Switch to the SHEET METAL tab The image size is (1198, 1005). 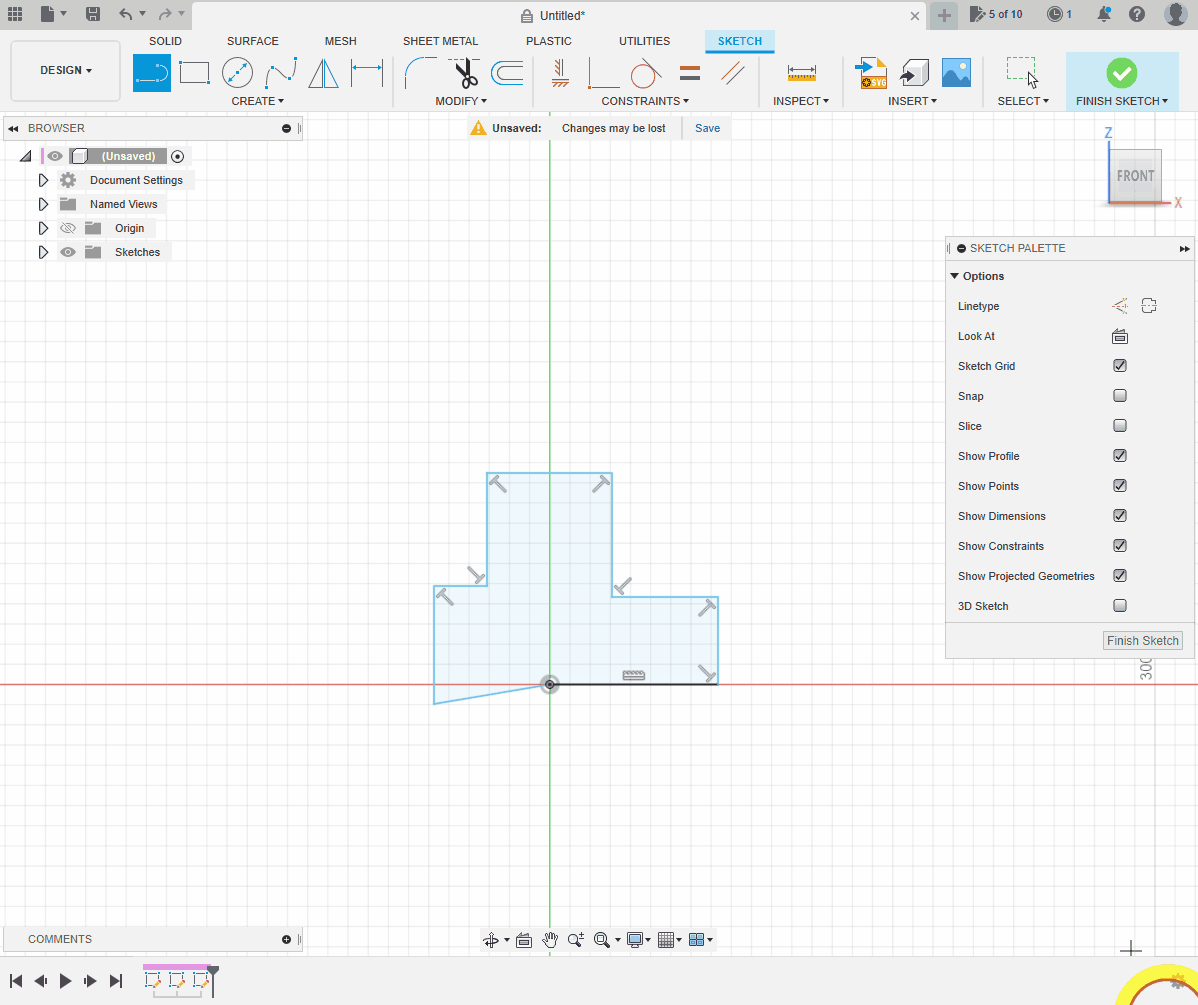(440, 41)
